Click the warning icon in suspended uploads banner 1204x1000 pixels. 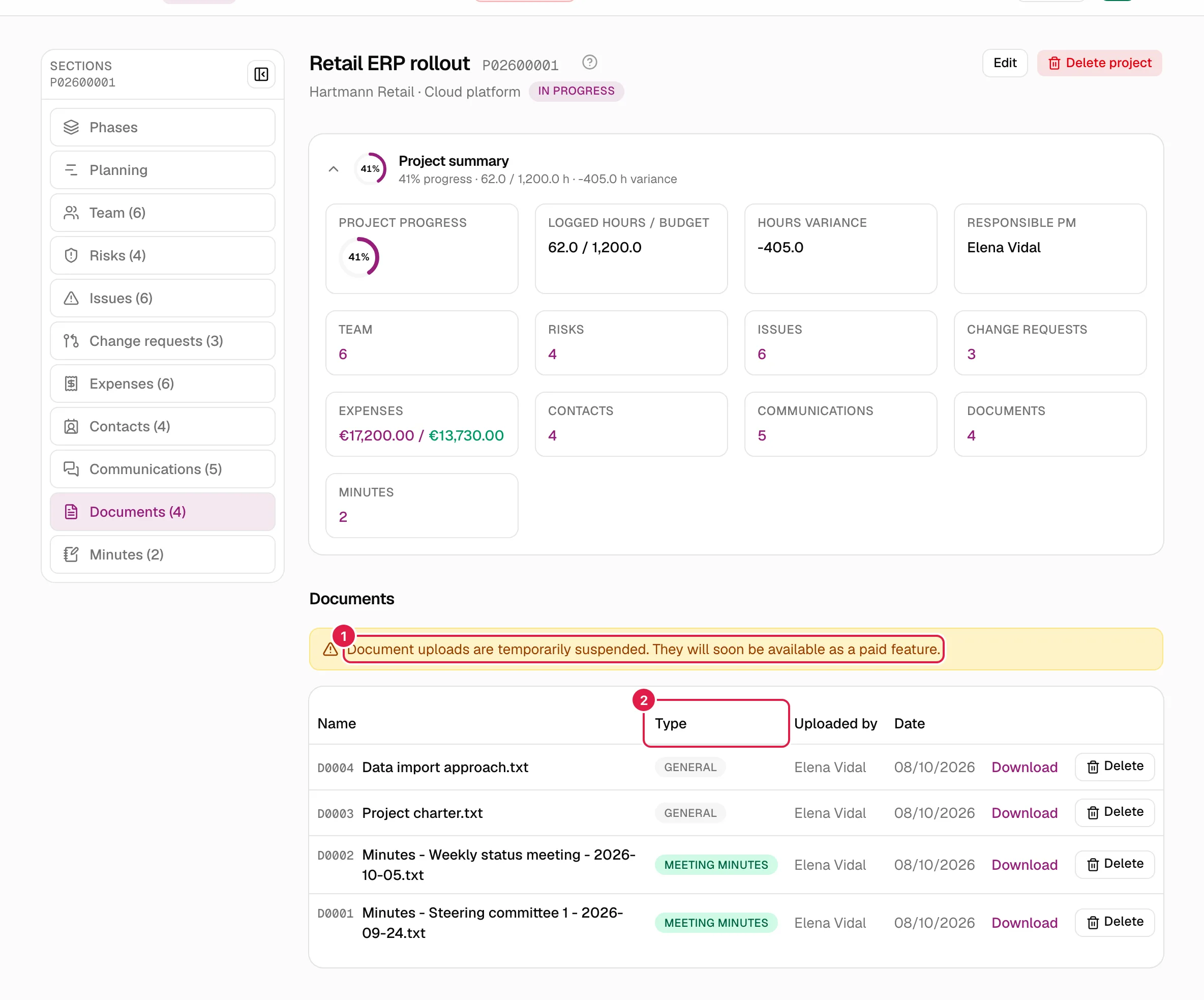[x=330, y=649]
